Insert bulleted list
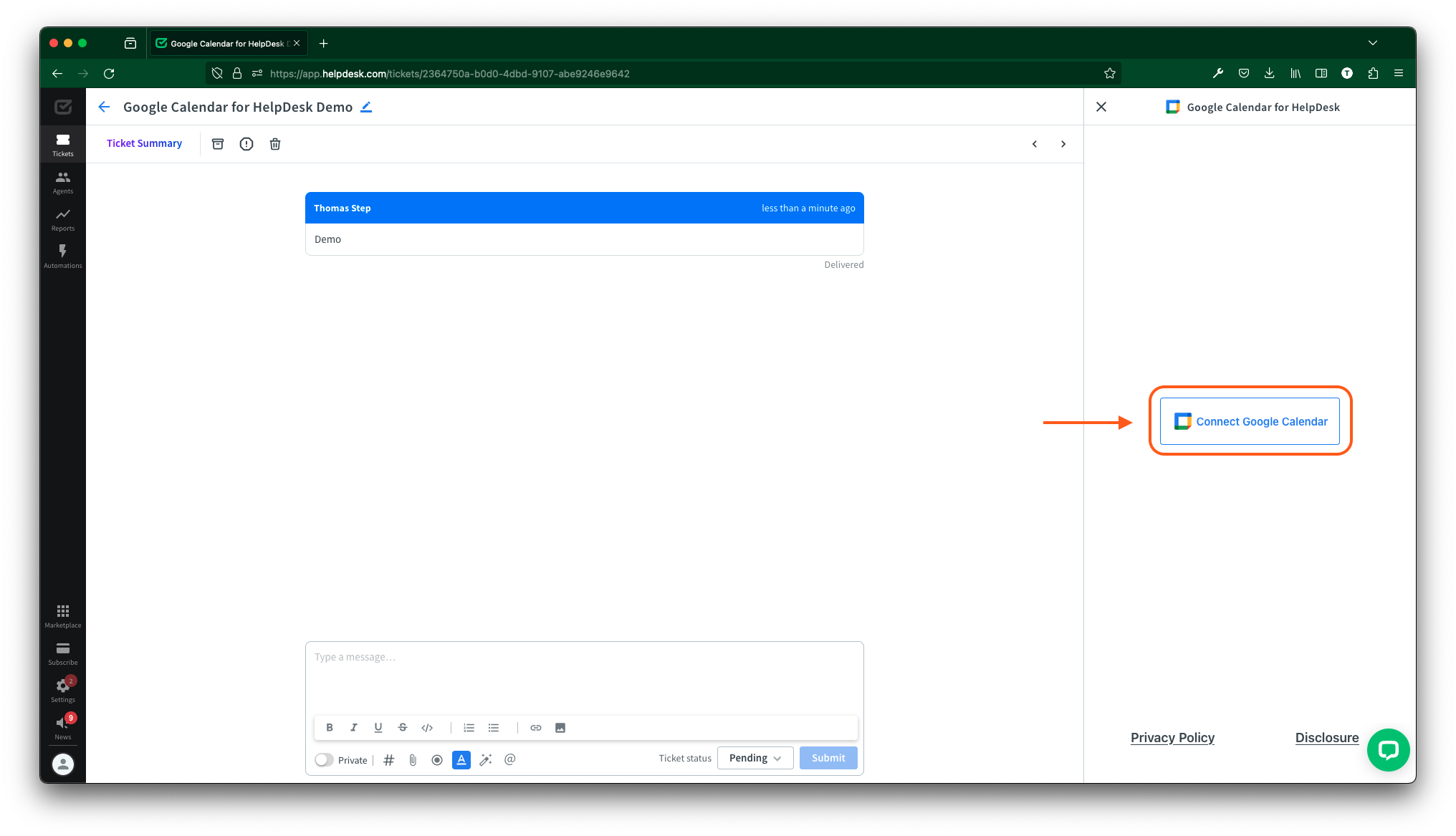This screenshot has width=1456, height=836. 494,728
